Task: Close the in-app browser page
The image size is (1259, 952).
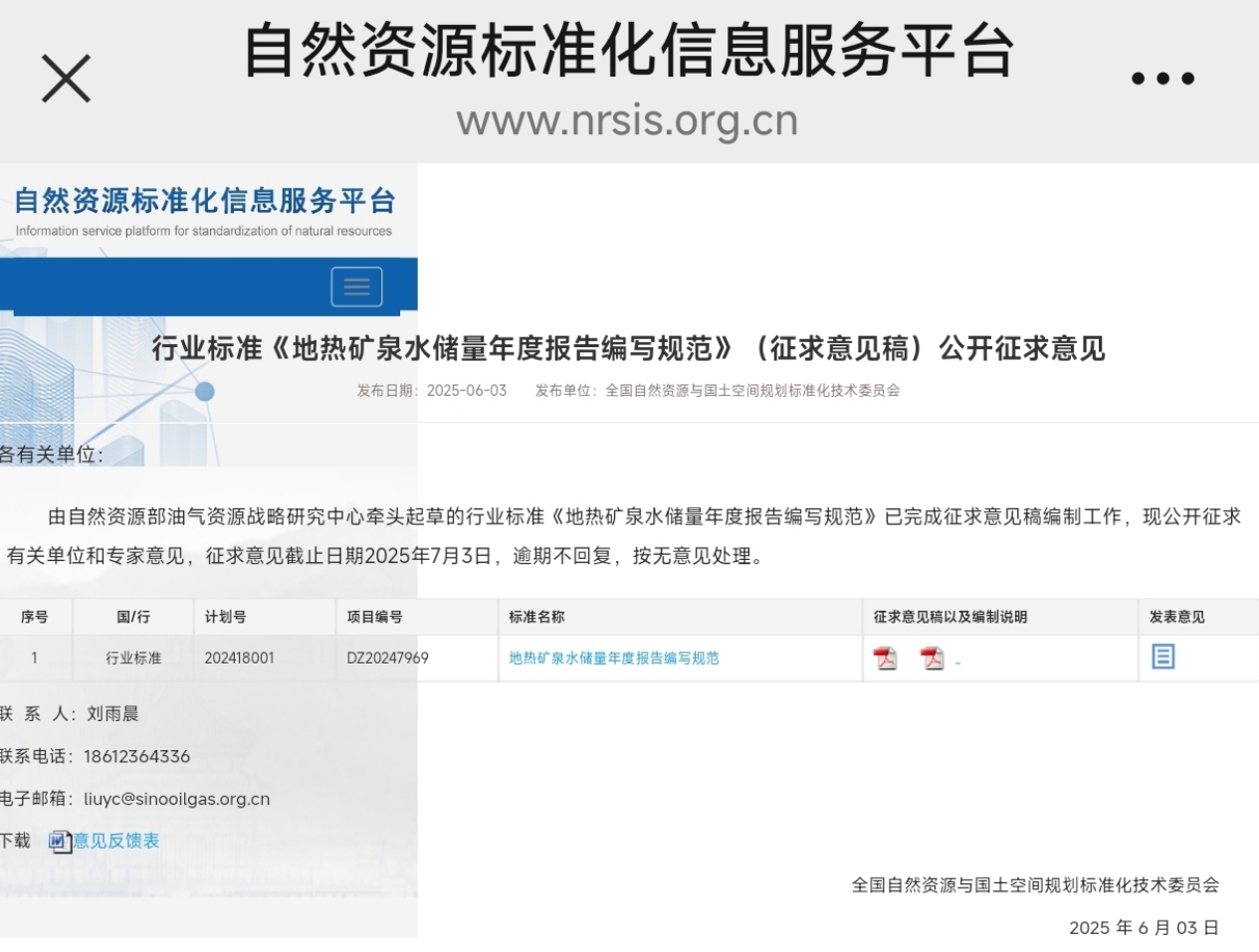Action: (66, 79)
